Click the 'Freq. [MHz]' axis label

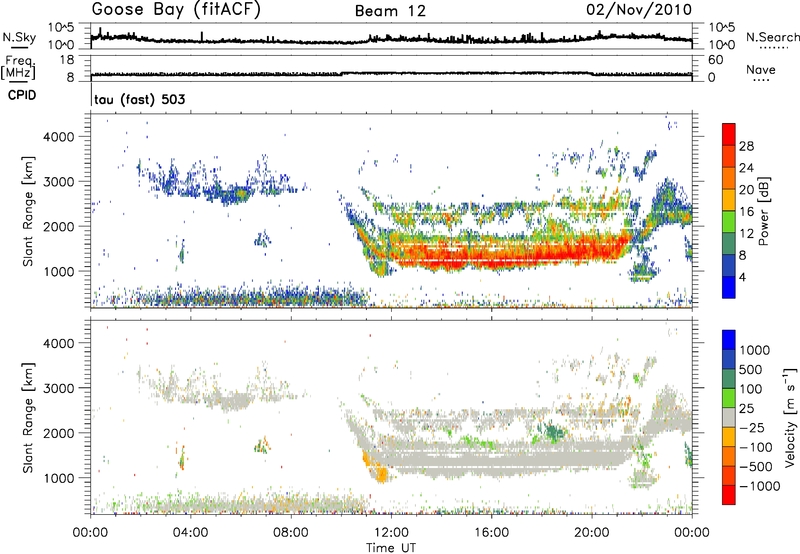pyautogui.click(x=18, y=68)
